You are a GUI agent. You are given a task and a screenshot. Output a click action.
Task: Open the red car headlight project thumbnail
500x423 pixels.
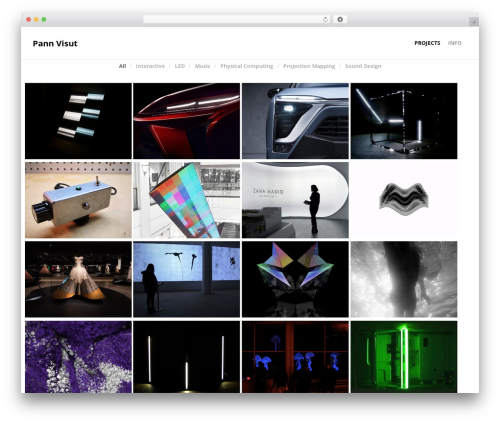(x=187, y=121)
